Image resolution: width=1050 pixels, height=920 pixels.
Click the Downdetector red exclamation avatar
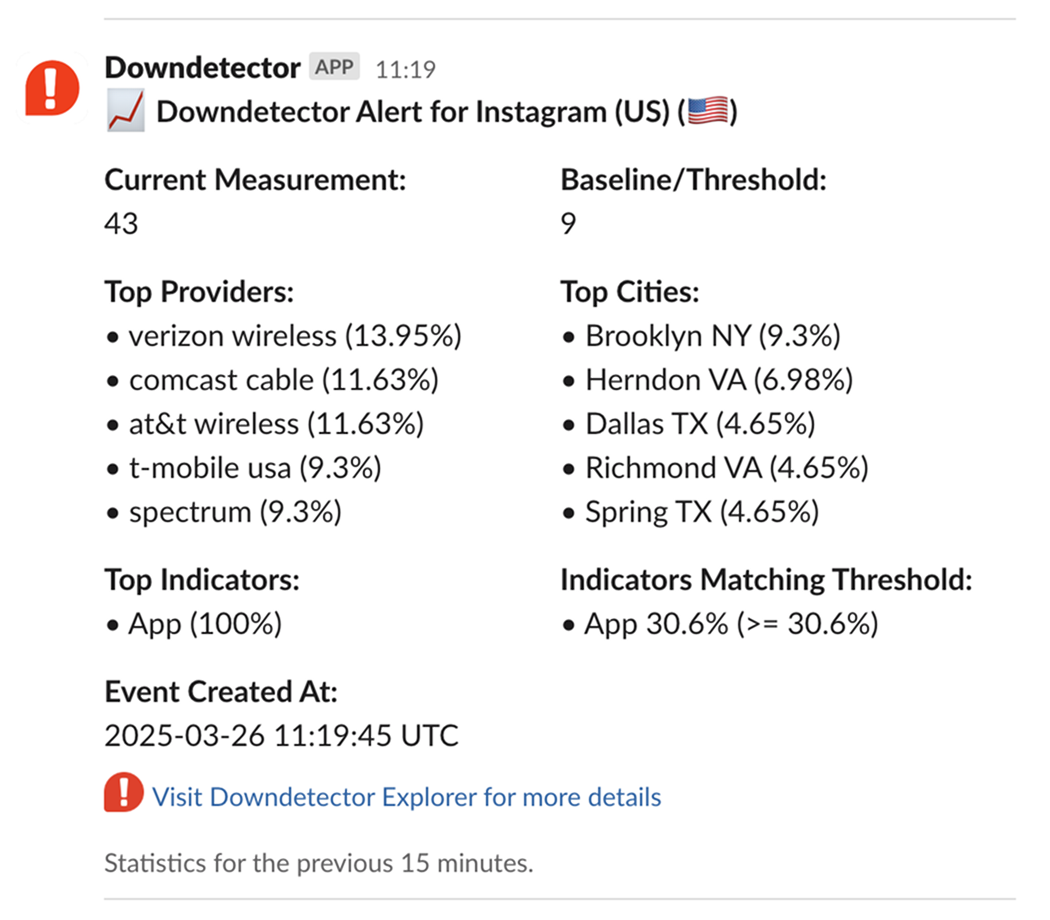point(52,87)
